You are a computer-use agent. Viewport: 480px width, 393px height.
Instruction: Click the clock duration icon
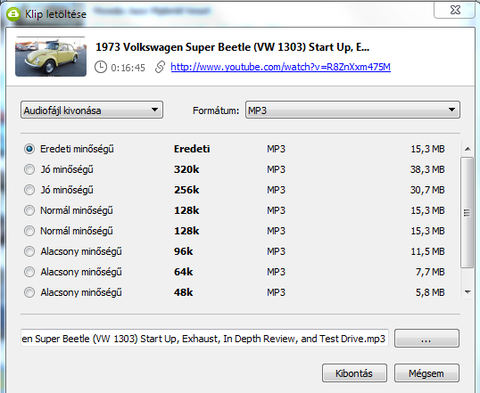(100, 67)
